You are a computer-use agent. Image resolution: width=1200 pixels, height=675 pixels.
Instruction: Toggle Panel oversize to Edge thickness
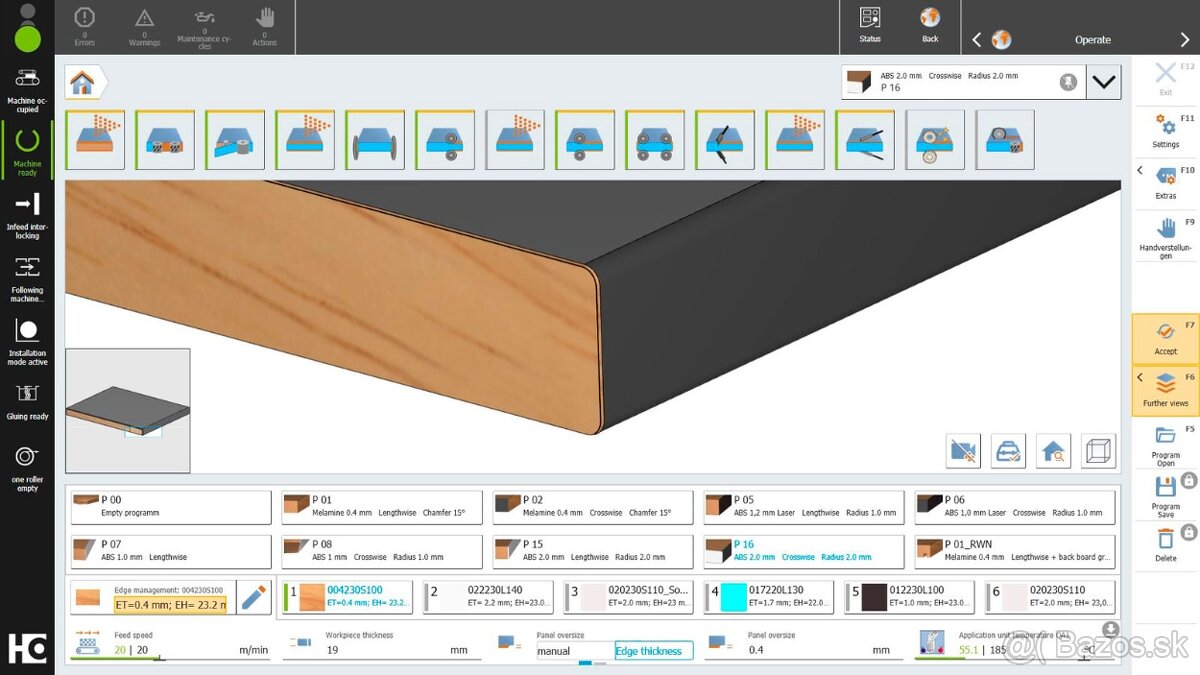pyautogui.click(x=653, y=651)
